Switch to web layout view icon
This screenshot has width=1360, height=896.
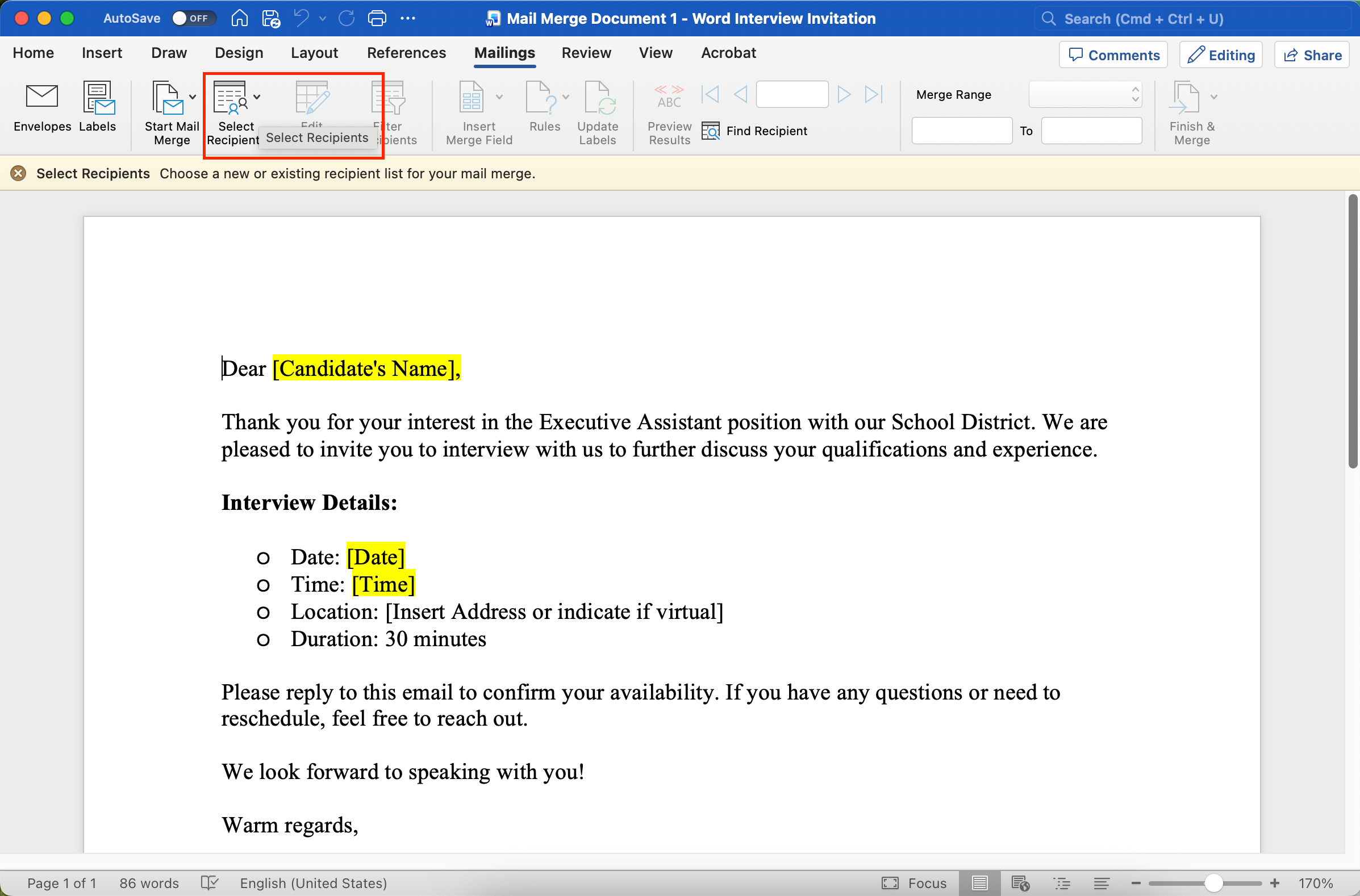(1020, 883)
